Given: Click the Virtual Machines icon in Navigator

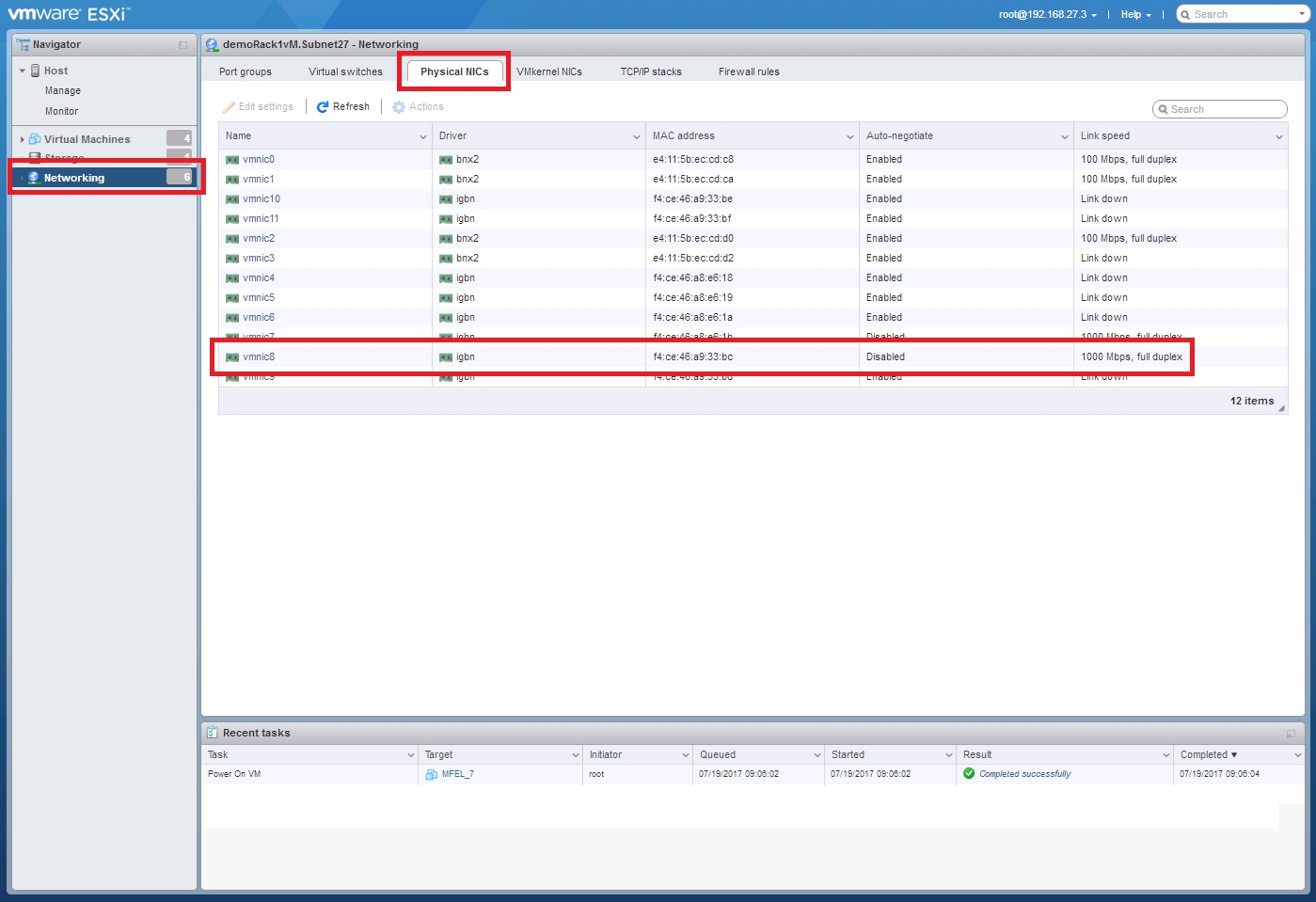Looking at the screenshot, I should click(35, 139).
